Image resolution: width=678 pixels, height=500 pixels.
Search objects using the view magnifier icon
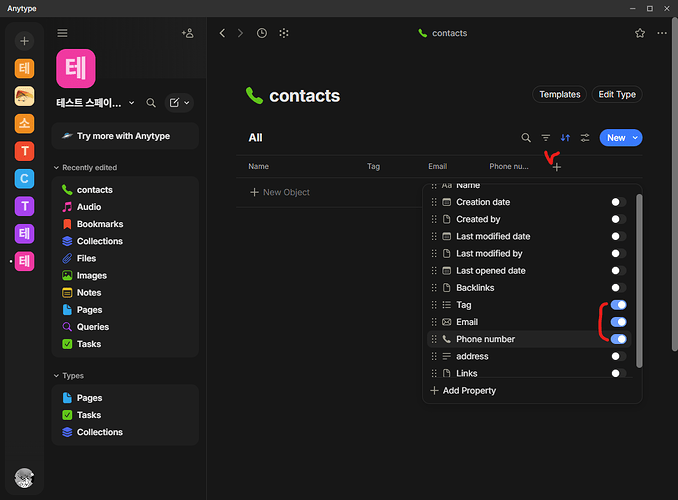tap(526, 138)
